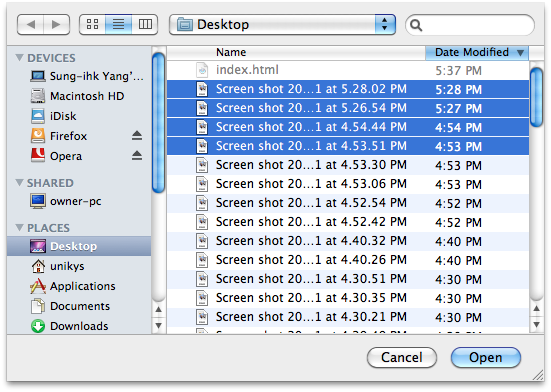
Task: Click icon of Screen shot 4.52.54 PM
Action: (202, 203)
